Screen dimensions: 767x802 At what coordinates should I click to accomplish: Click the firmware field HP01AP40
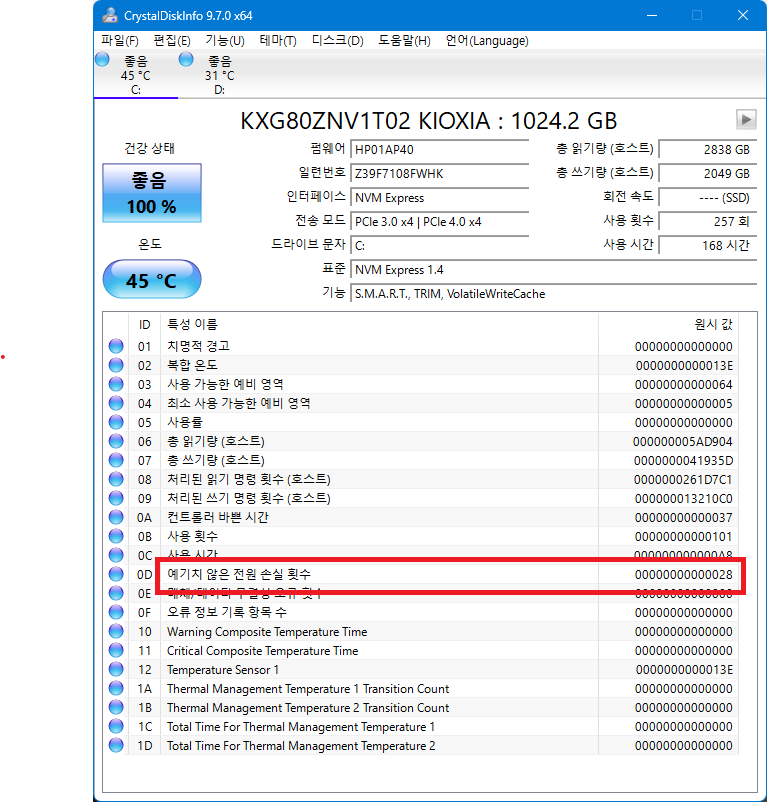(x=440, y=150)
